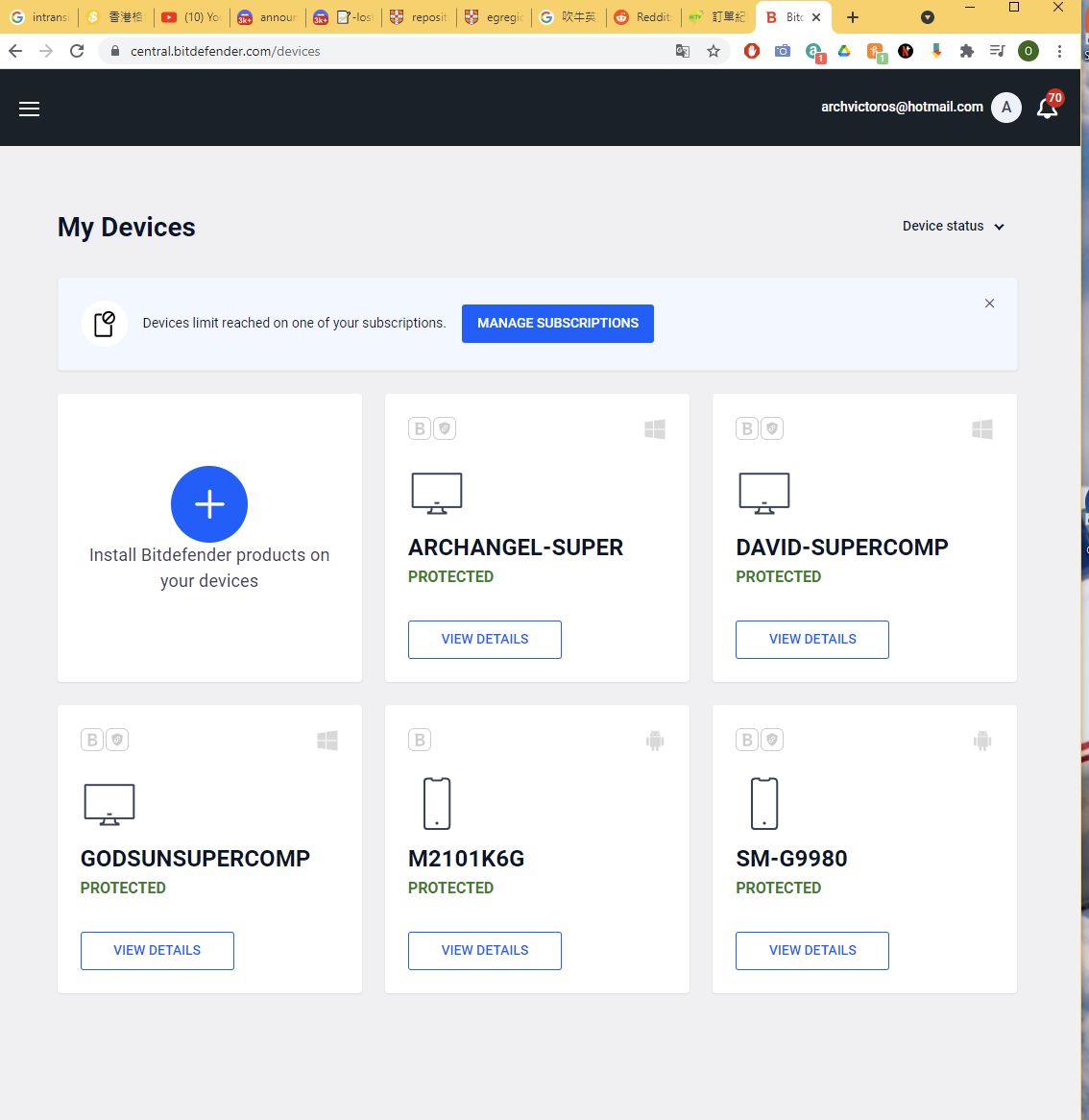Open the Chrome extensions puzzle icon
This screenshot has height=1120, width=1089.
pyautogui.click(x=967, y=51)
